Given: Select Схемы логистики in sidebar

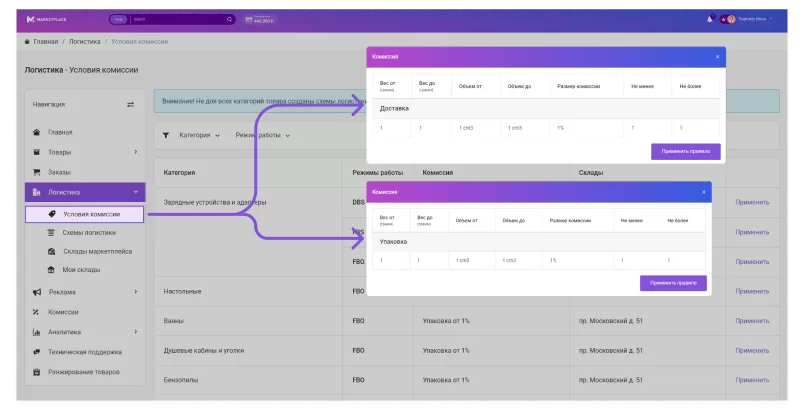Looking at the screenshot, I should pos(89,232).
